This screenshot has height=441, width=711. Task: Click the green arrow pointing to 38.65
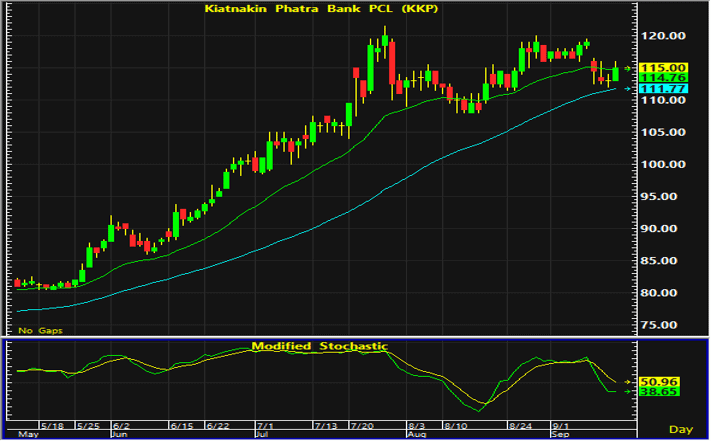pos(628,392)
